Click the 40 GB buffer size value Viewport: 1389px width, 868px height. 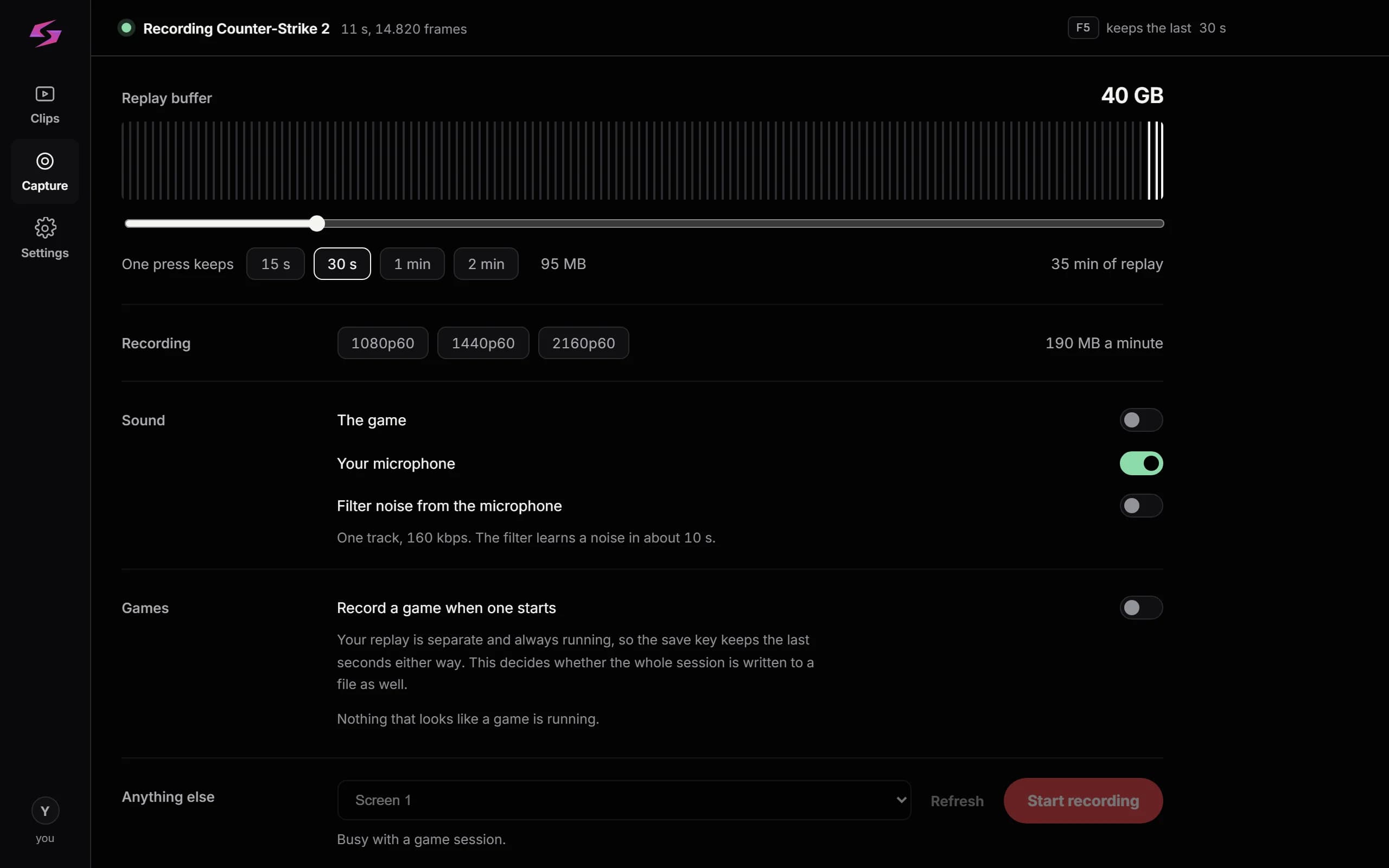[x=1132, y=95]
